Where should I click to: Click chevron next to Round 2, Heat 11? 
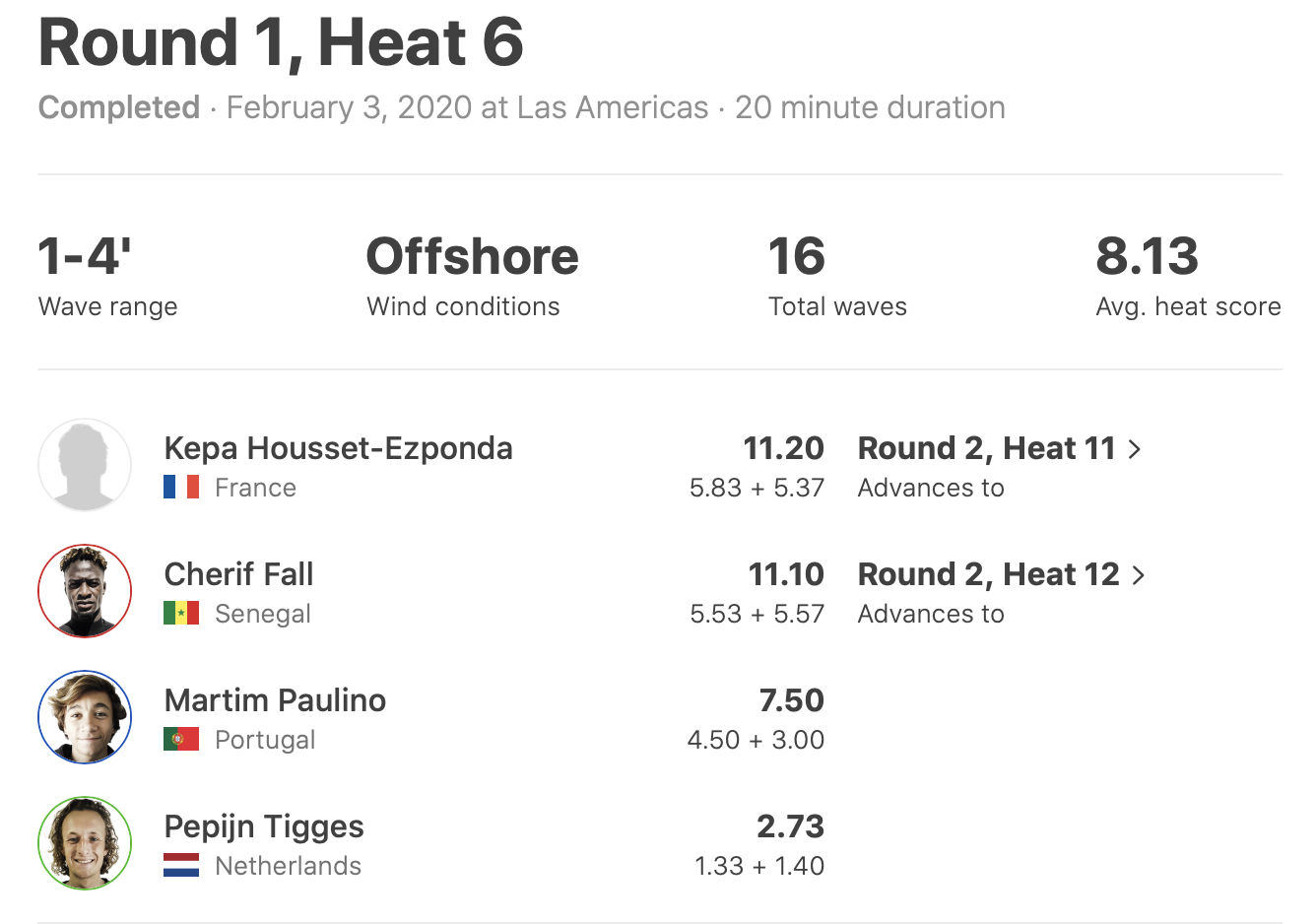click(x=1135, y=449)
